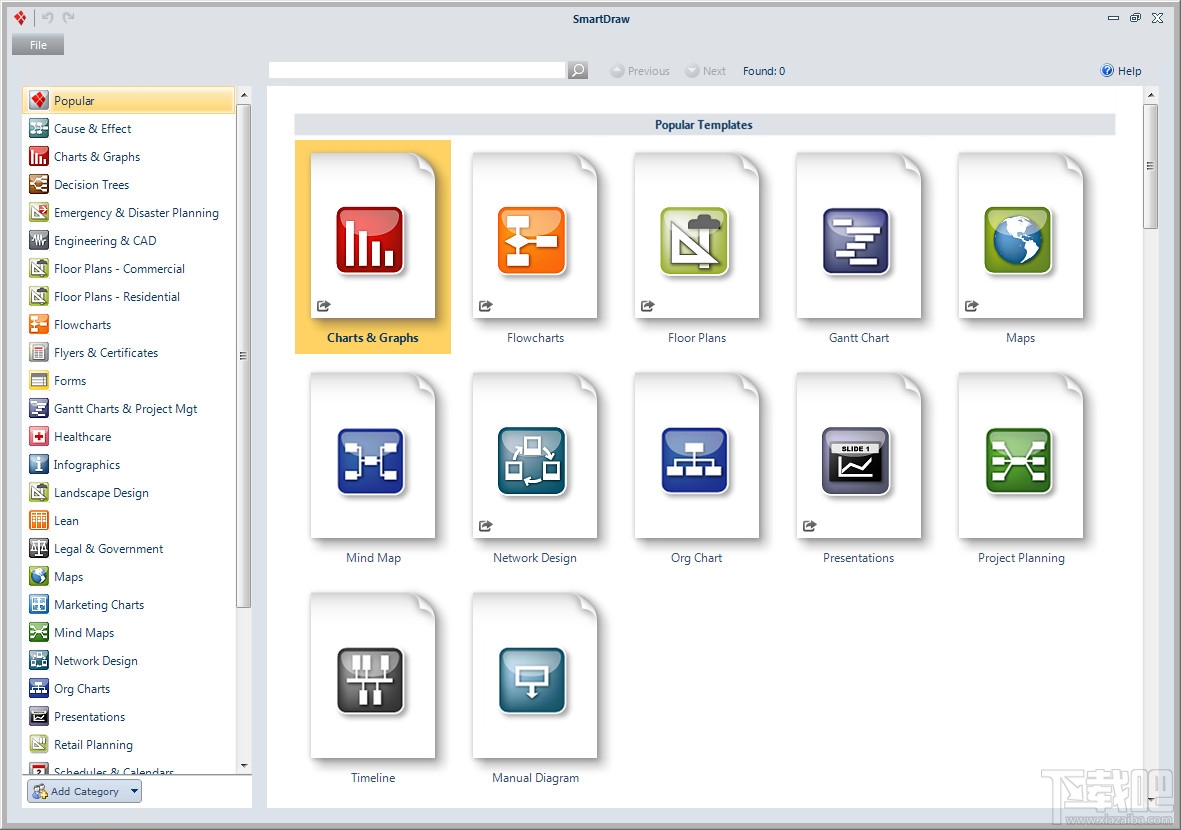Select Presentations in the sidebar
This screenshot has width=1181, height=830.
pyautogui.click(x=129, y=716)
